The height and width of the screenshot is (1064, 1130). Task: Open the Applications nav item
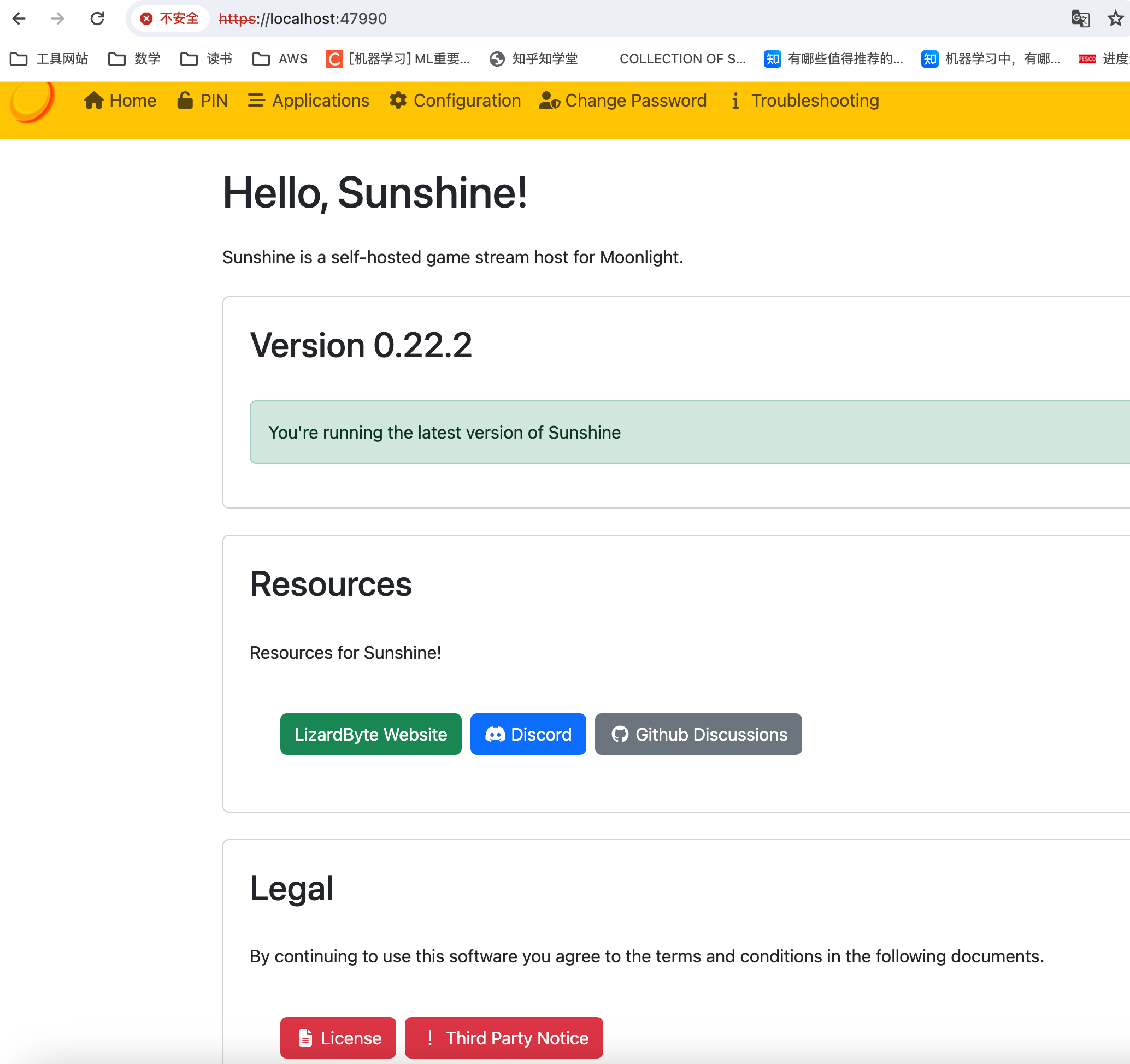(x=321, y=101)
